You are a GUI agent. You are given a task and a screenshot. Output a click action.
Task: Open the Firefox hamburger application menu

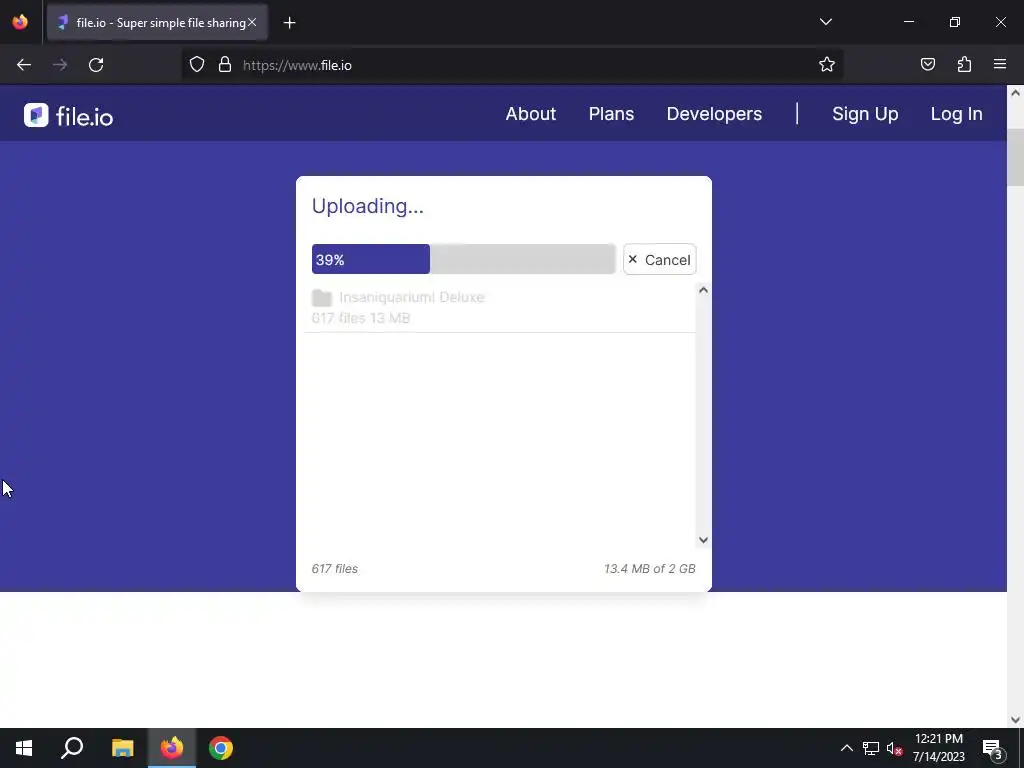[1000, 65]
